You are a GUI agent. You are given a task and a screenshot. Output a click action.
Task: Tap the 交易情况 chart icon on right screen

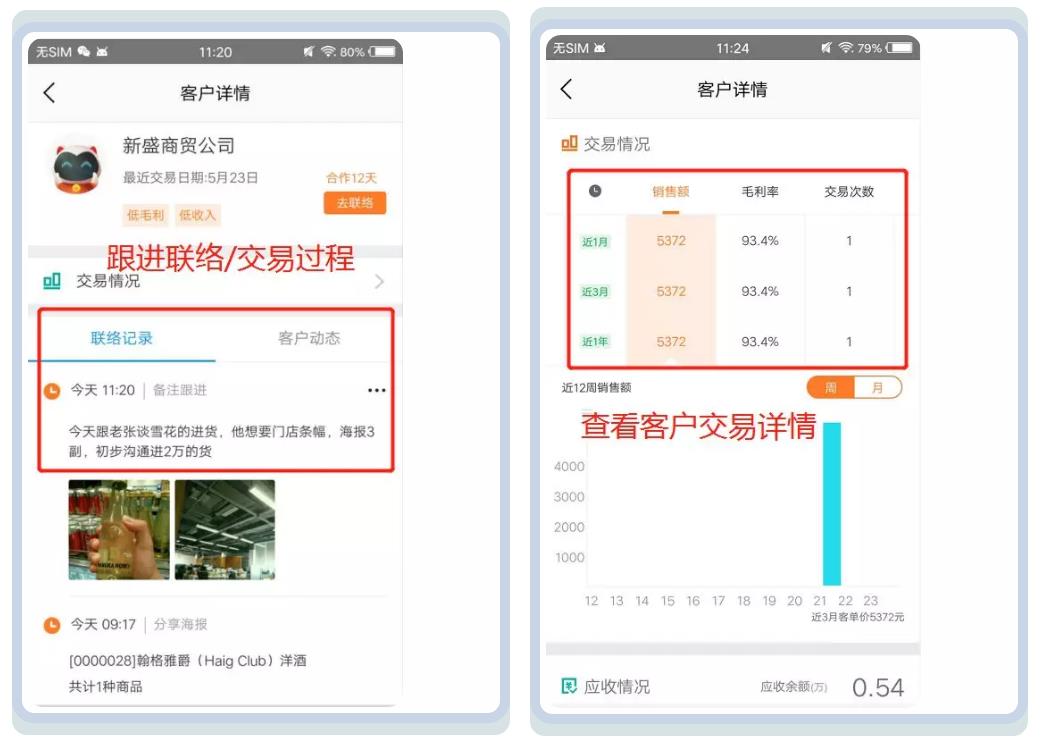(569, 143)
